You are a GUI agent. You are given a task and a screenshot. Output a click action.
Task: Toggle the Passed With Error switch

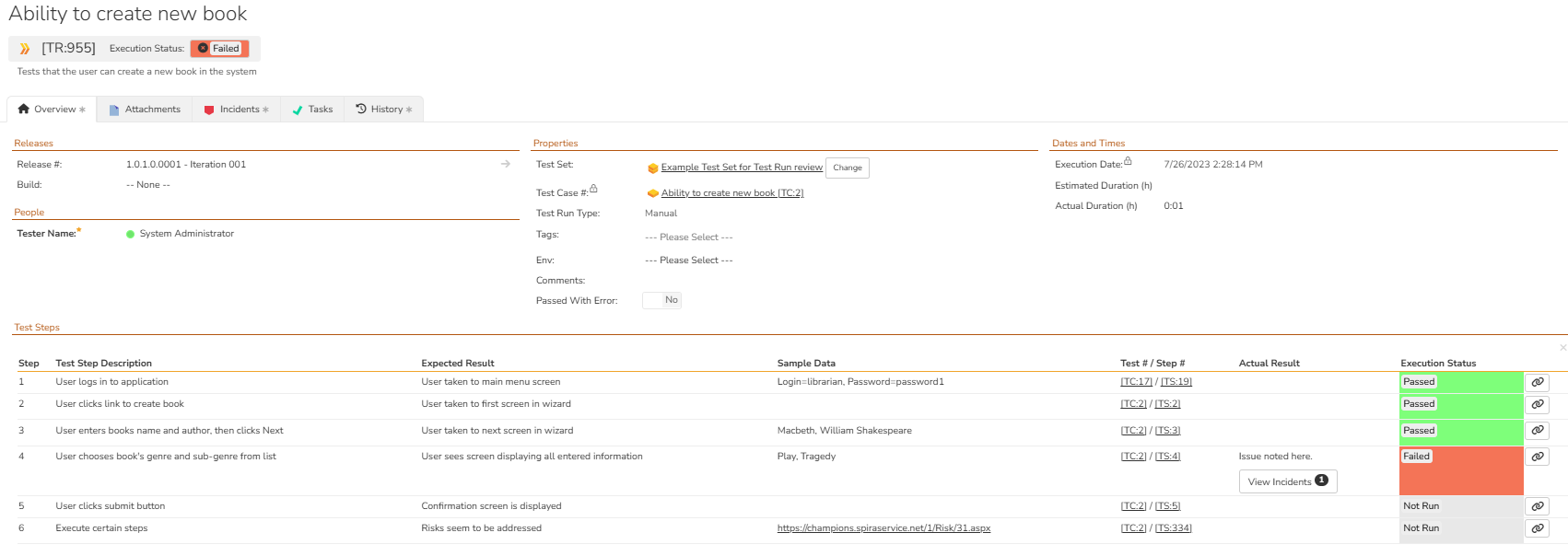point(661,300)
